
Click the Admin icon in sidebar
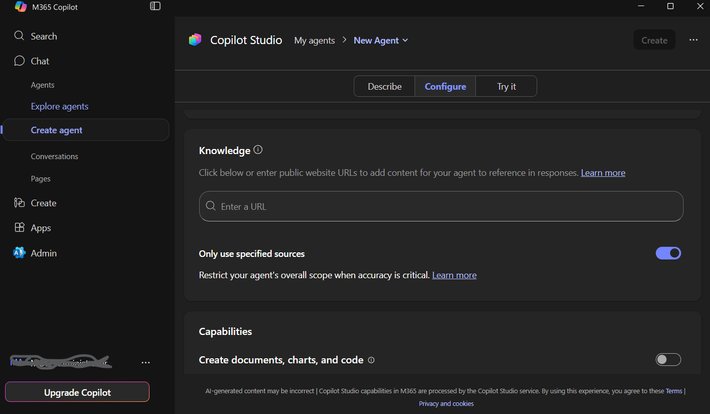coord(19,253)
